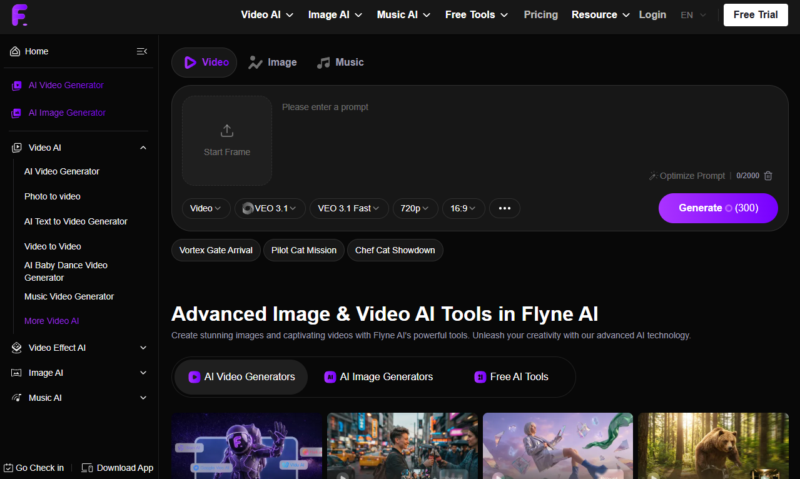Click the Pricing link in the header

(x=540, y=15)
